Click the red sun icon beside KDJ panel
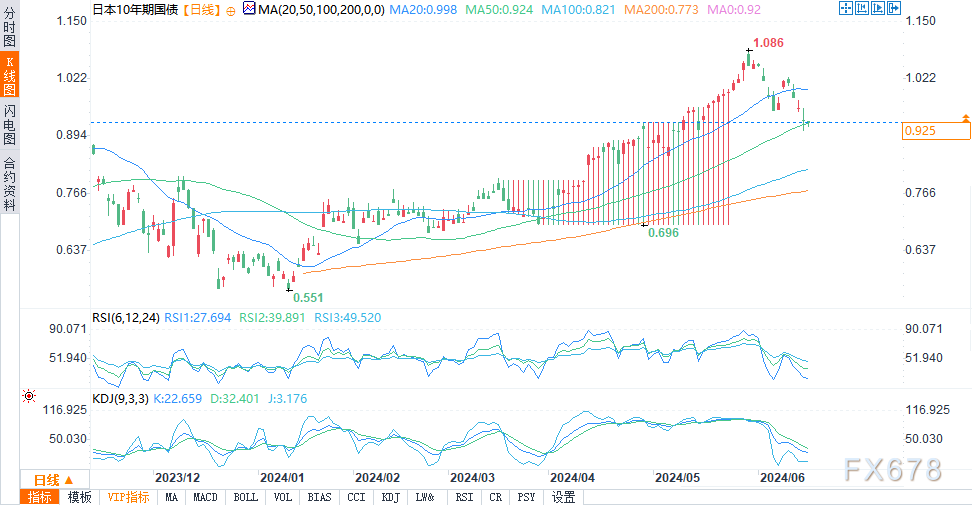The width and height of the screenshot is (972, 505). click(29, 397)
